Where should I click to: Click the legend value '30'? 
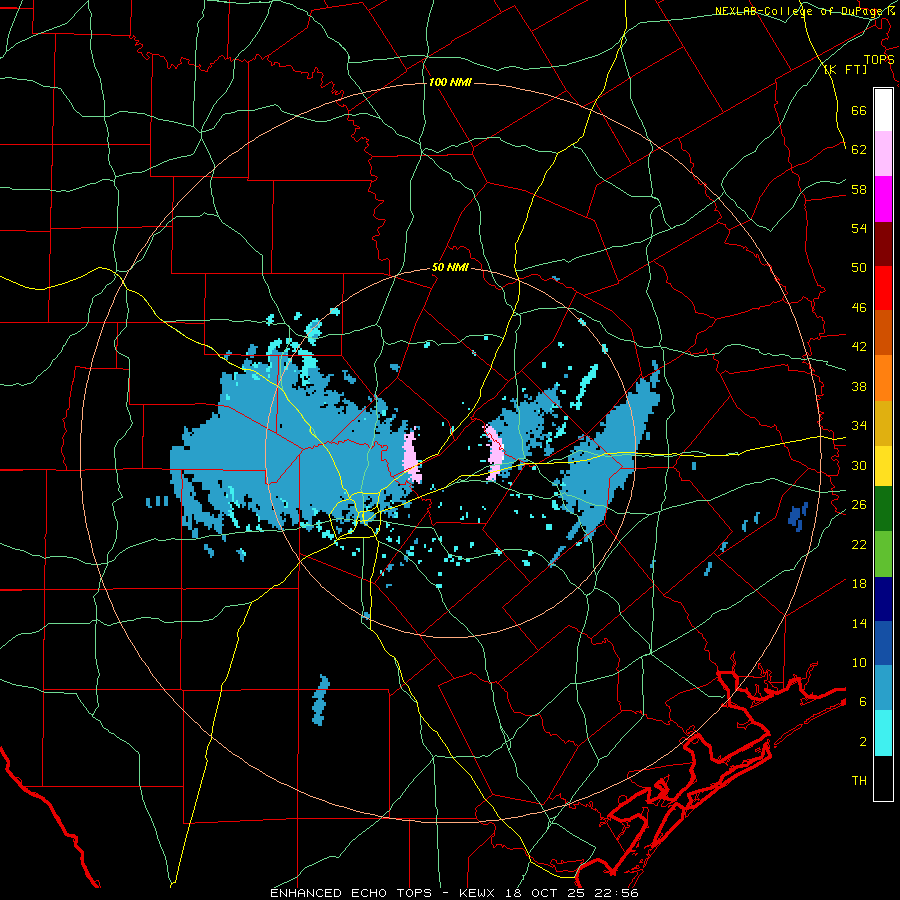pyautogui.click(x=859, y=465)
